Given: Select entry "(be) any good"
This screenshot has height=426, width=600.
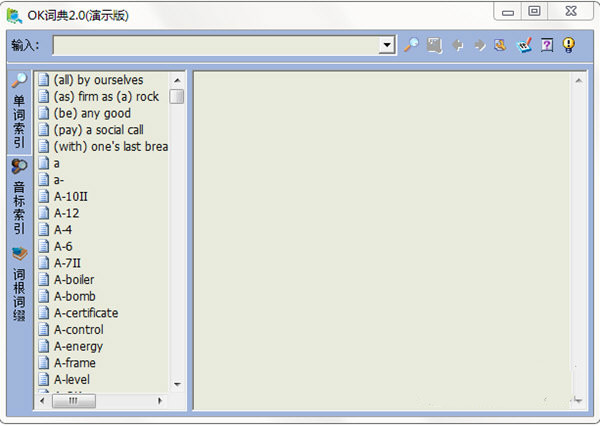Looking at the screenshot, I should pyautogui.click(x=92, y=113).
